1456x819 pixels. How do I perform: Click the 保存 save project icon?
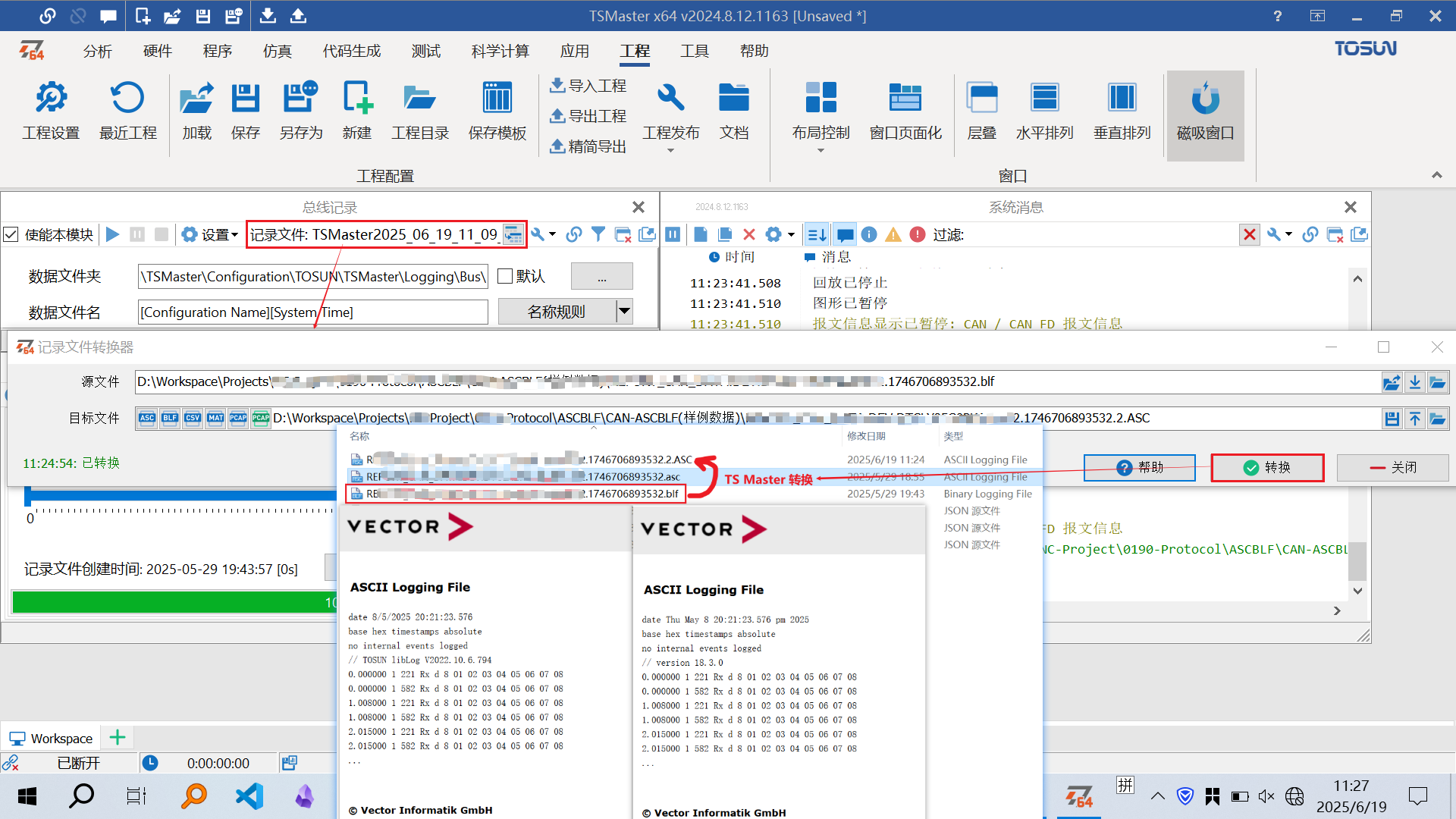[x=245, y=111]
